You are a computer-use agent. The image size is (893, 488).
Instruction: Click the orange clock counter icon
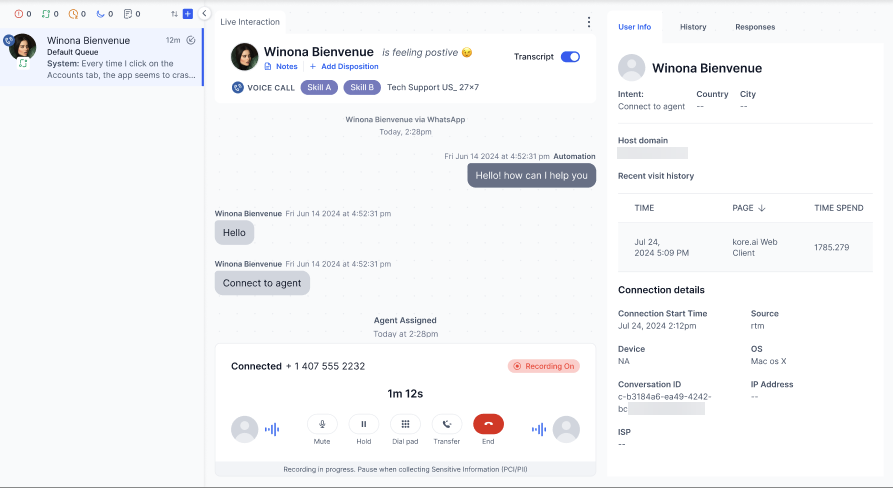pos(73,14)
